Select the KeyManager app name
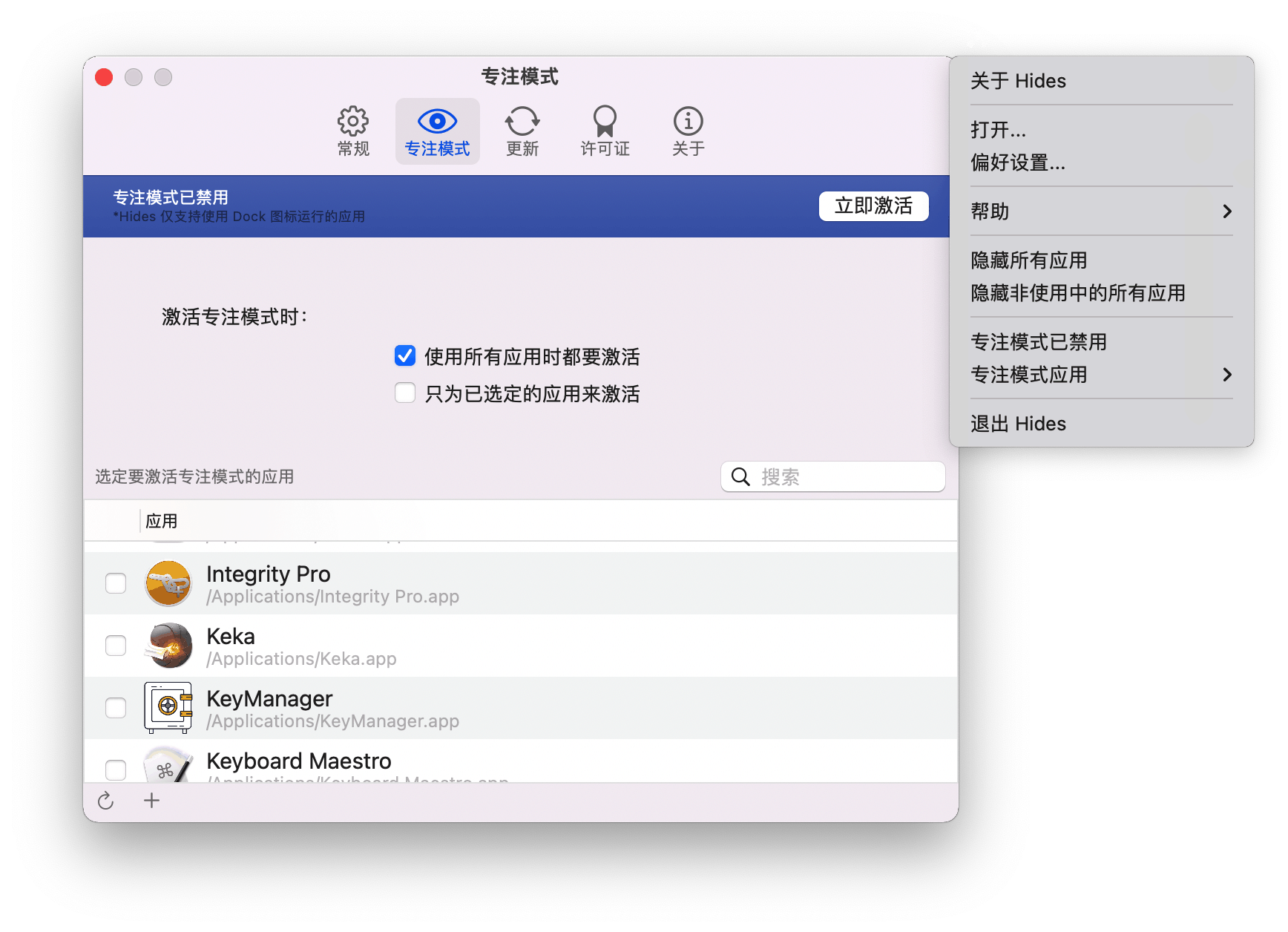Viewport: 1288px width, 932px height. [x=269, y=698]
